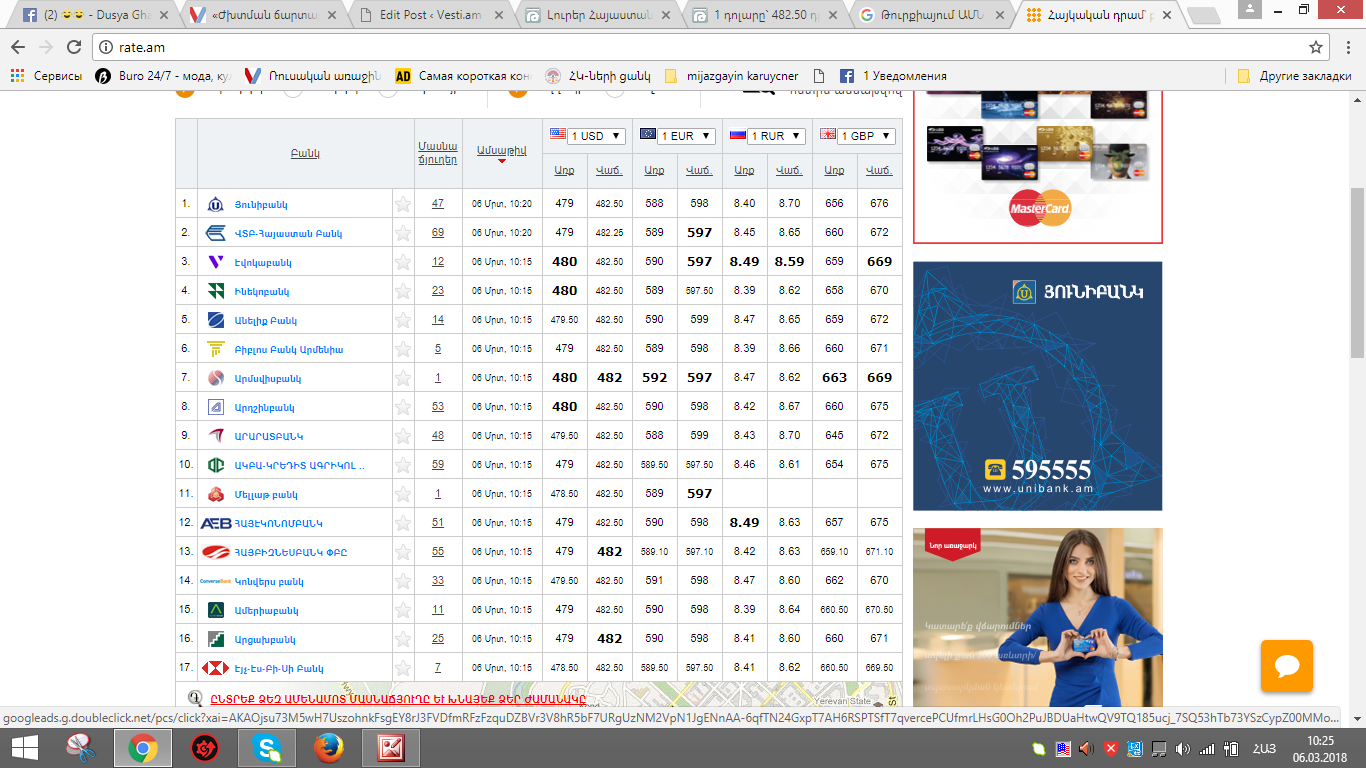Sort table by the 'Ամսաթիվ' date header

pos(501,150)
